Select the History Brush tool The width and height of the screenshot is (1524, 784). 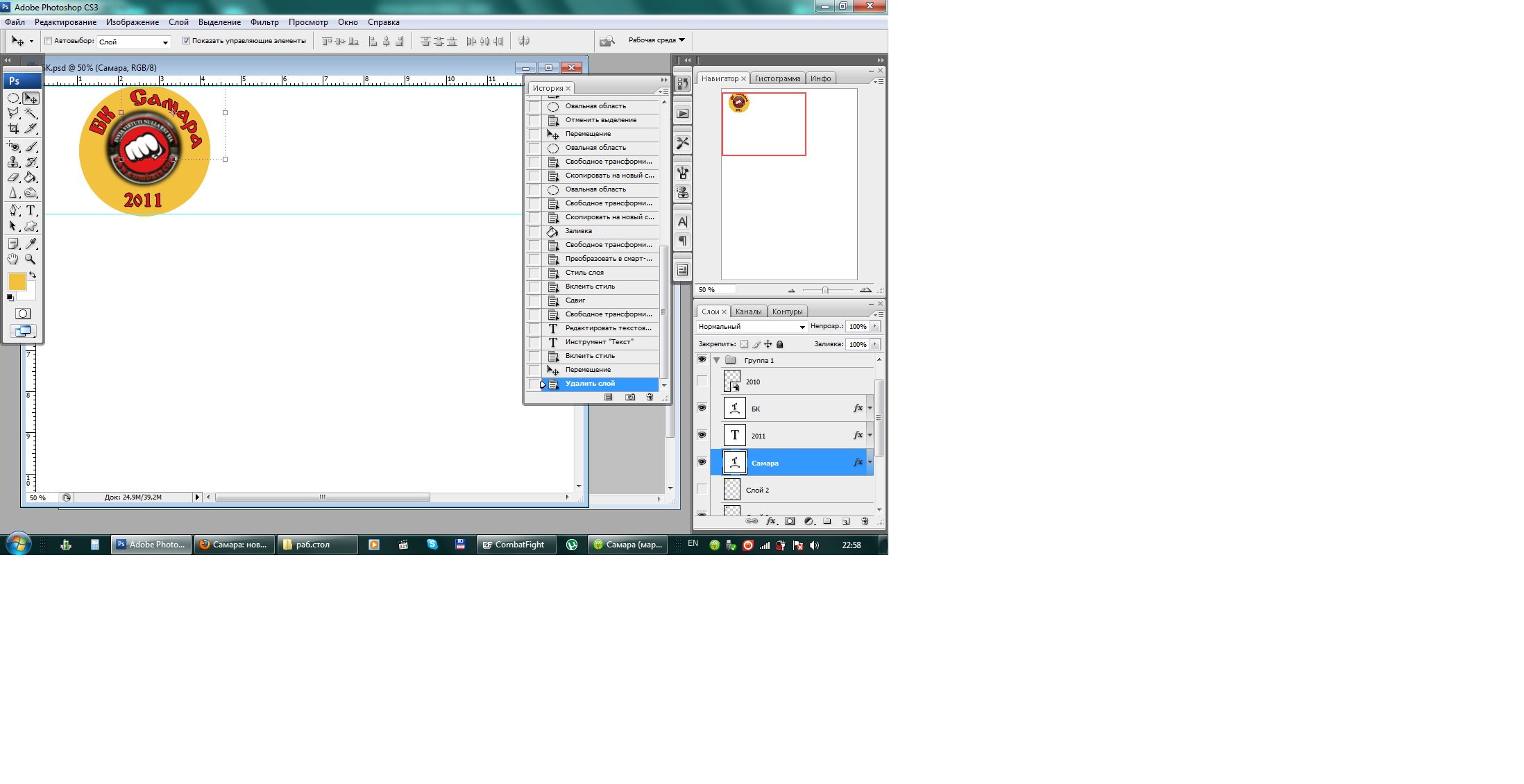click(31, 162)
